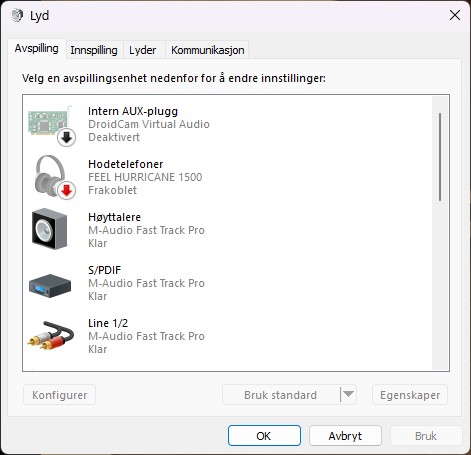Select the M-Audio Fast Track Pro Høyttalere entry
Image resolution: width=471 pixels, height=455 pixels.
point(227,230)
